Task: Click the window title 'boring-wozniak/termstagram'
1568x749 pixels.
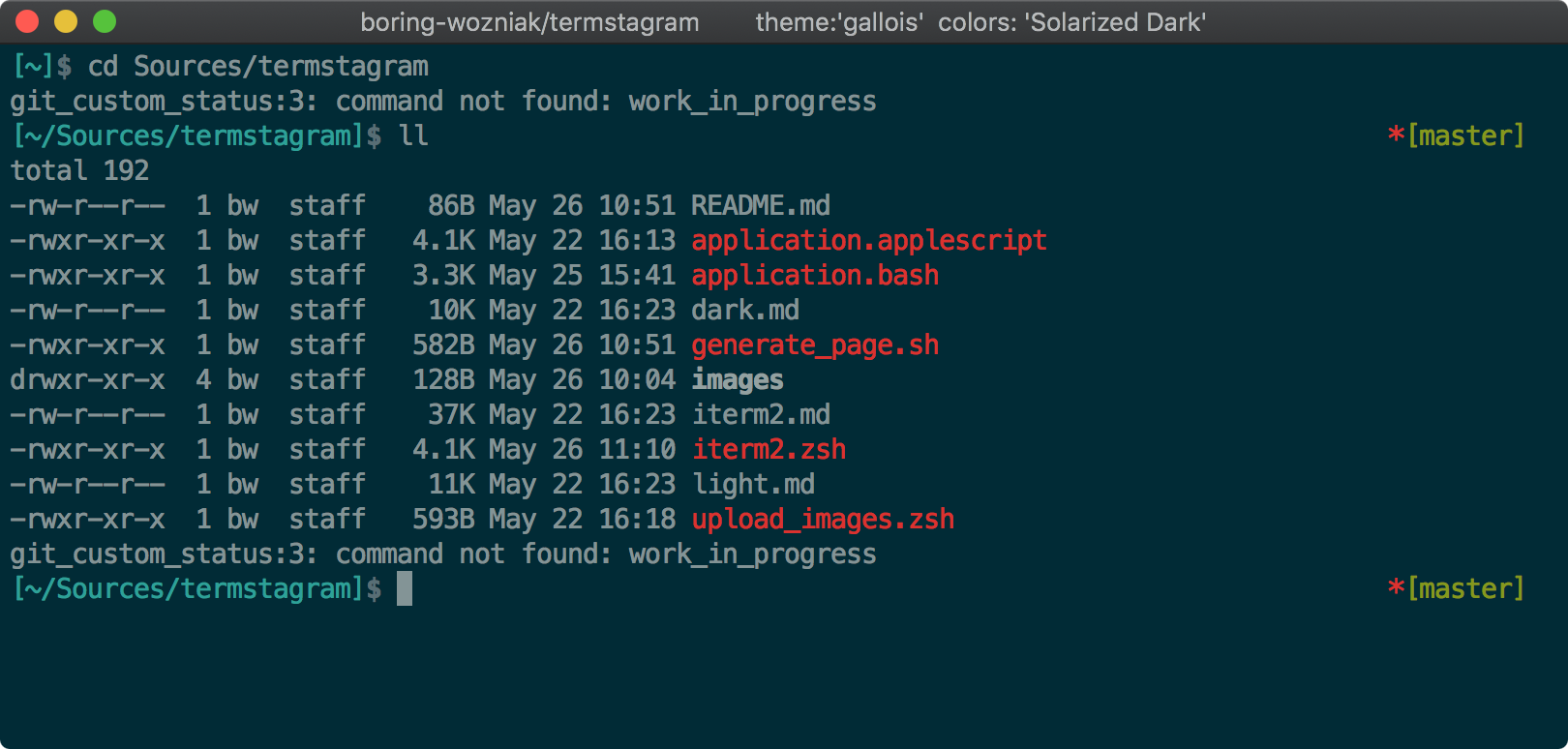Action: pos(529,22)
